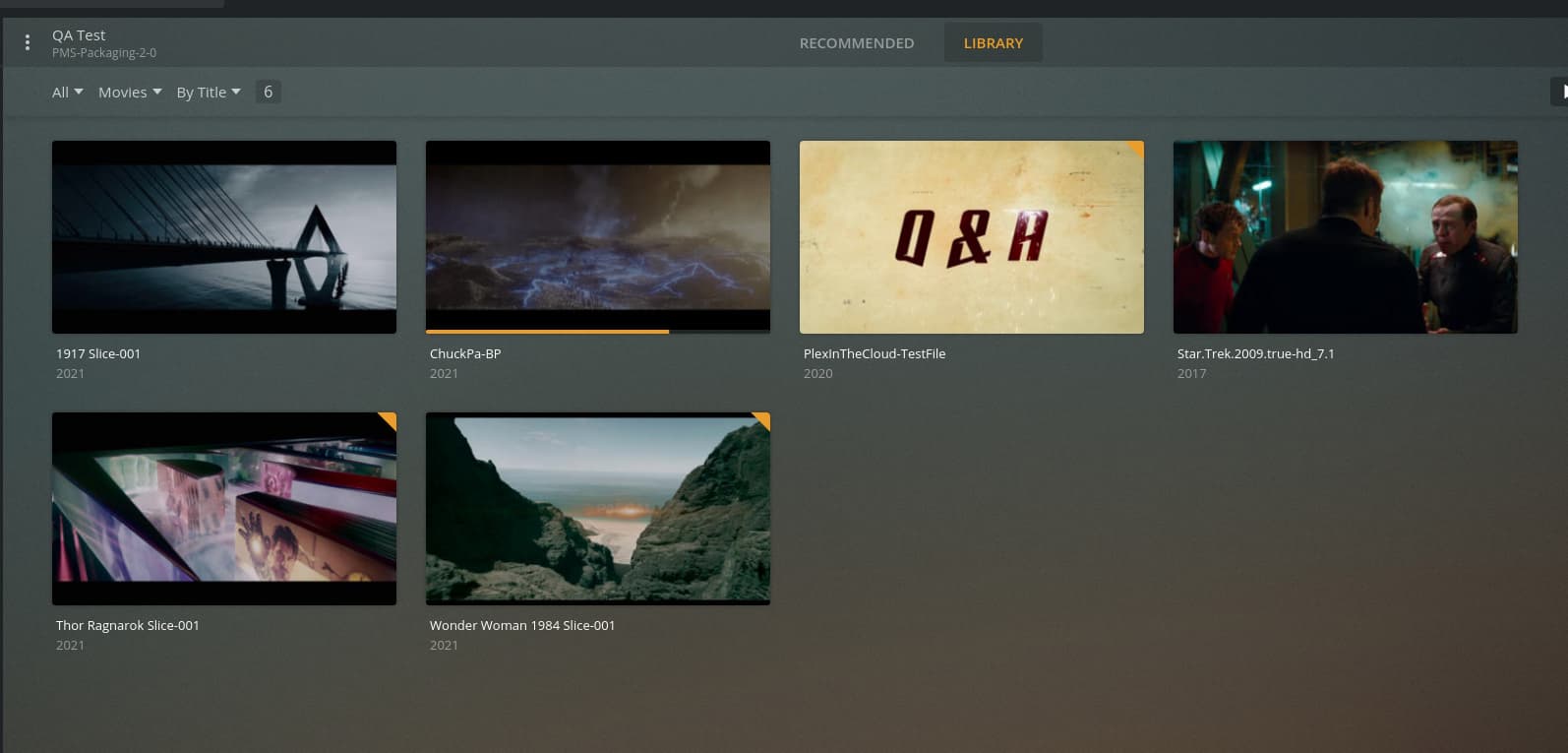Click the item count badge showing 6
The width and height of the screenshot is (1568, 753).
[268, 92]
